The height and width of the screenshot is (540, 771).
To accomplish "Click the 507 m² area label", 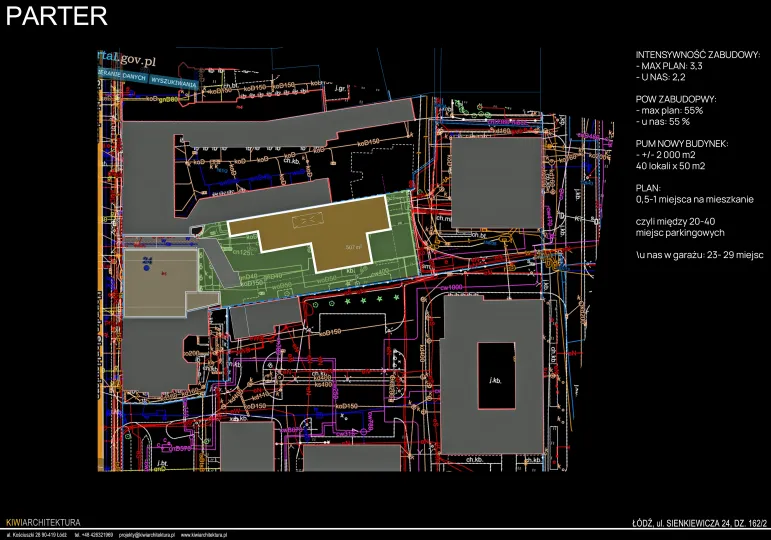I will 352,246.
